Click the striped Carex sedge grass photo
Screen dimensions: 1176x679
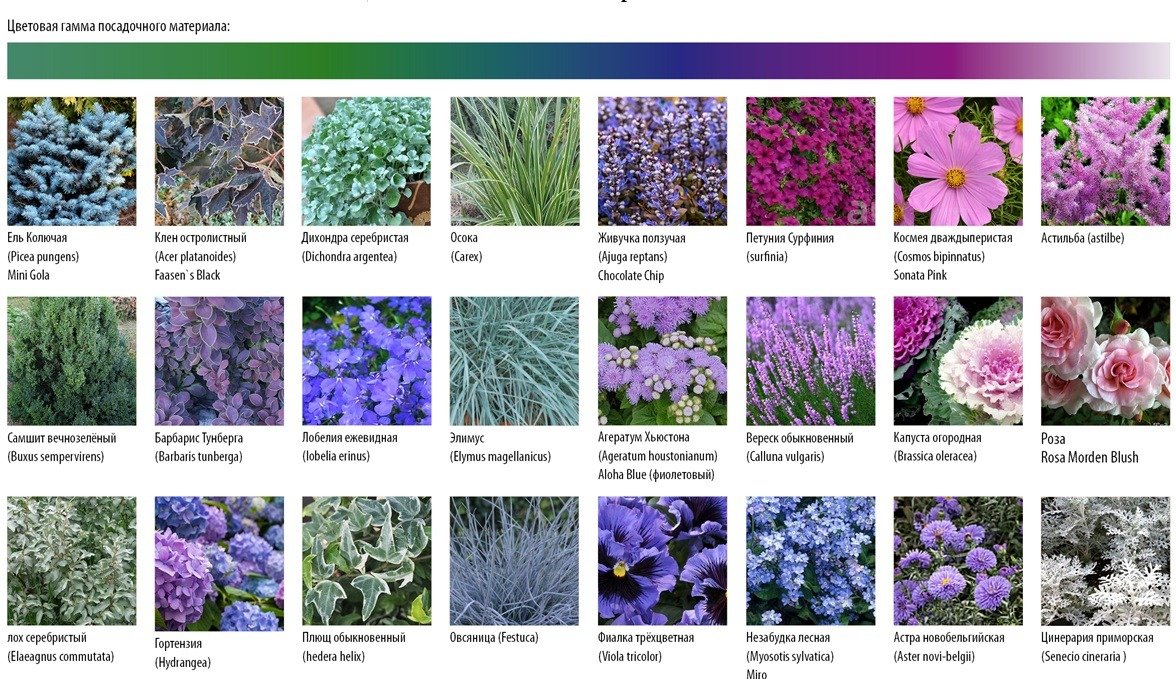514,161
